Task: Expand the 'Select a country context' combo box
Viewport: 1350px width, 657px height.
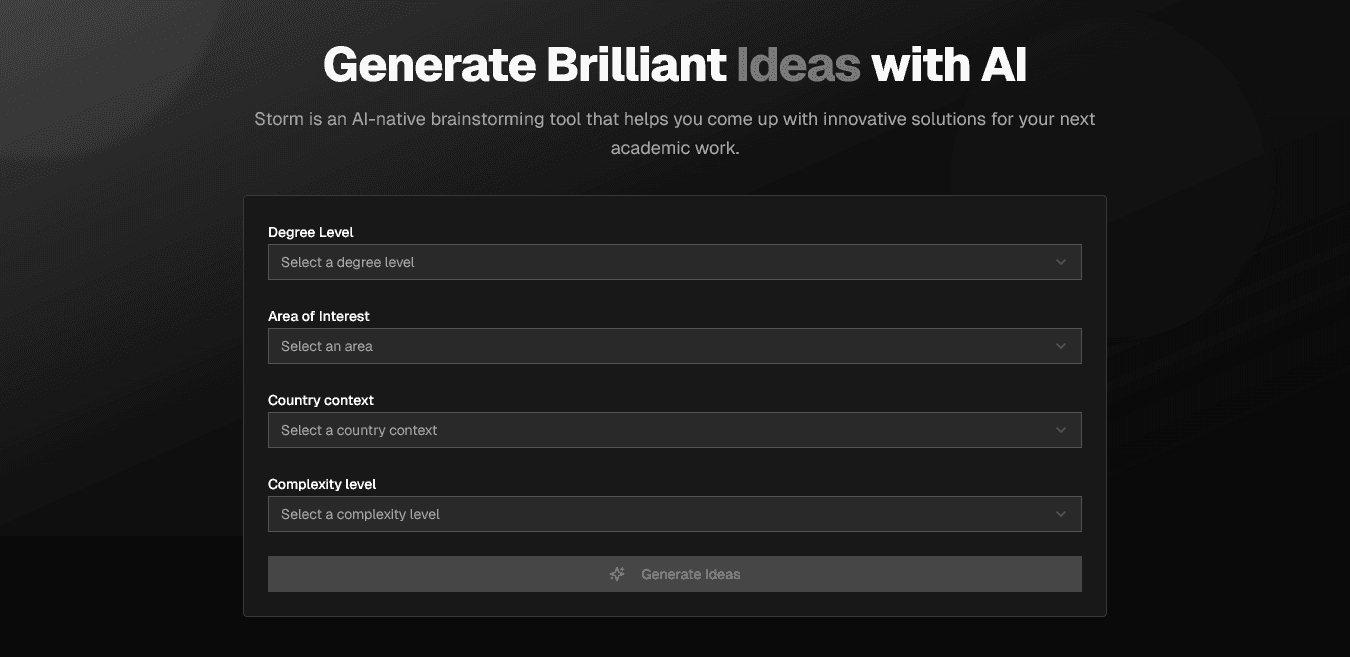Action: pos(674,430)
